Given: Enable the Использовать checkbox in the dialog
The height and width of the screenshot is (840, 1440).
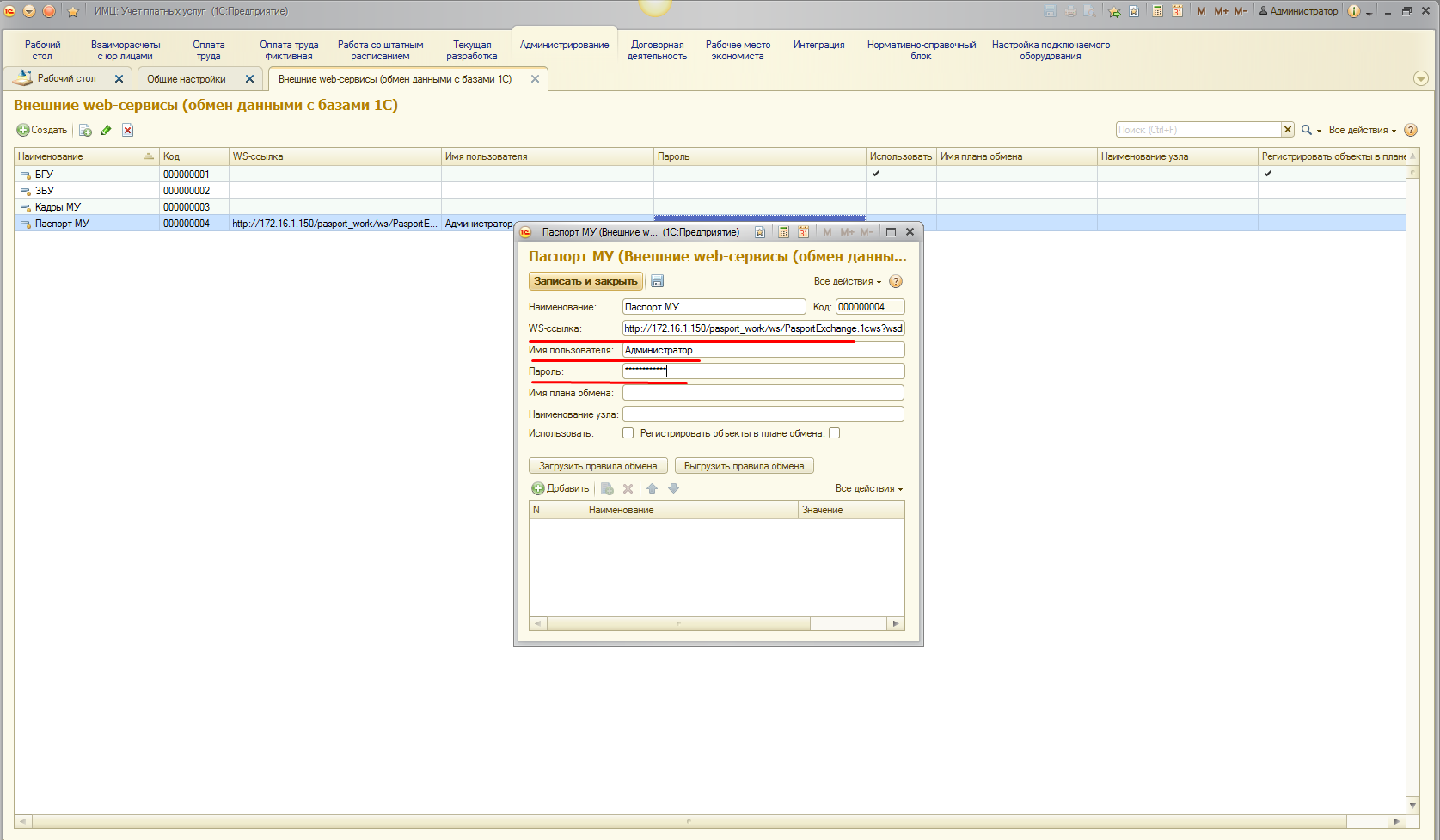Looking at the screenshot, I should (628, 433).
